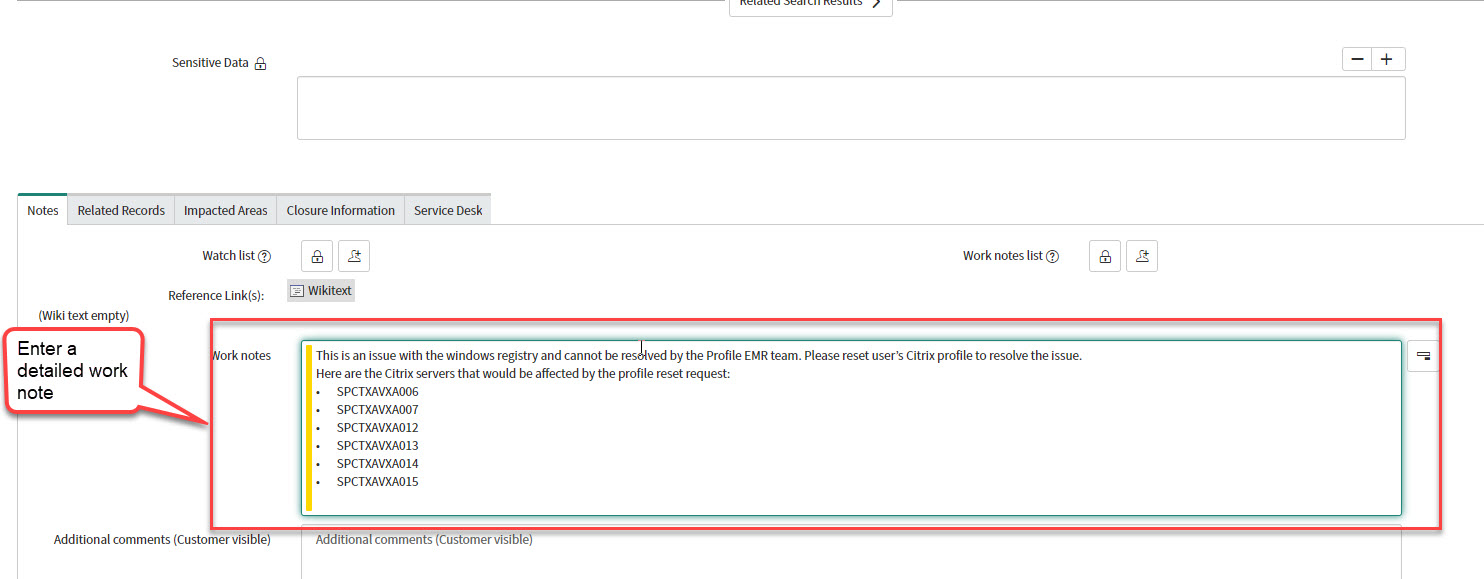Collapse Sensitive Data field with minus button
Image resolution: width=1484 pixels, height=579 pixels.
(x=1357, y=59)
